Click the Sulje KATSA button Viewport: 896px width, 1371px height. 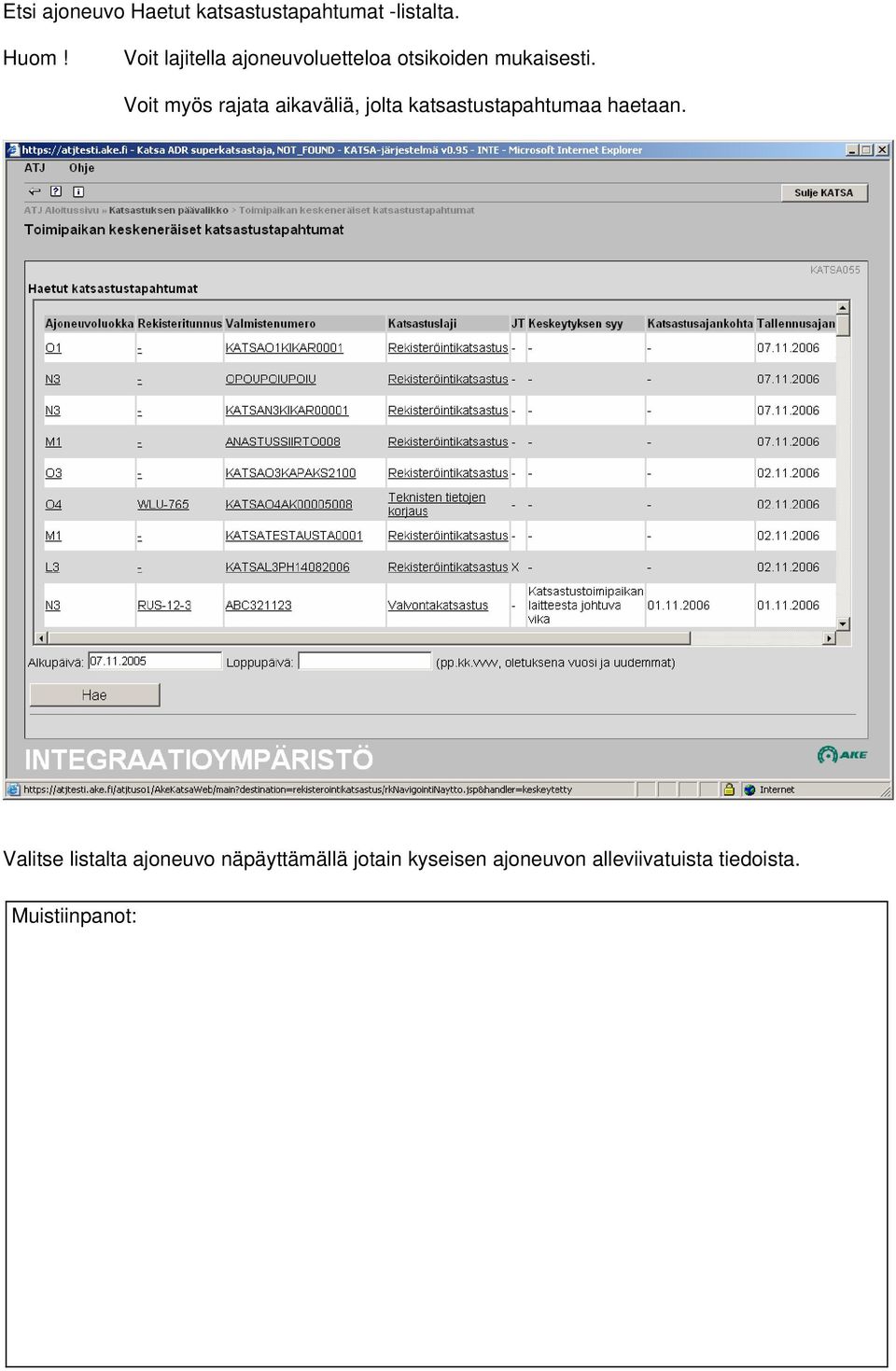pos(824,193)
